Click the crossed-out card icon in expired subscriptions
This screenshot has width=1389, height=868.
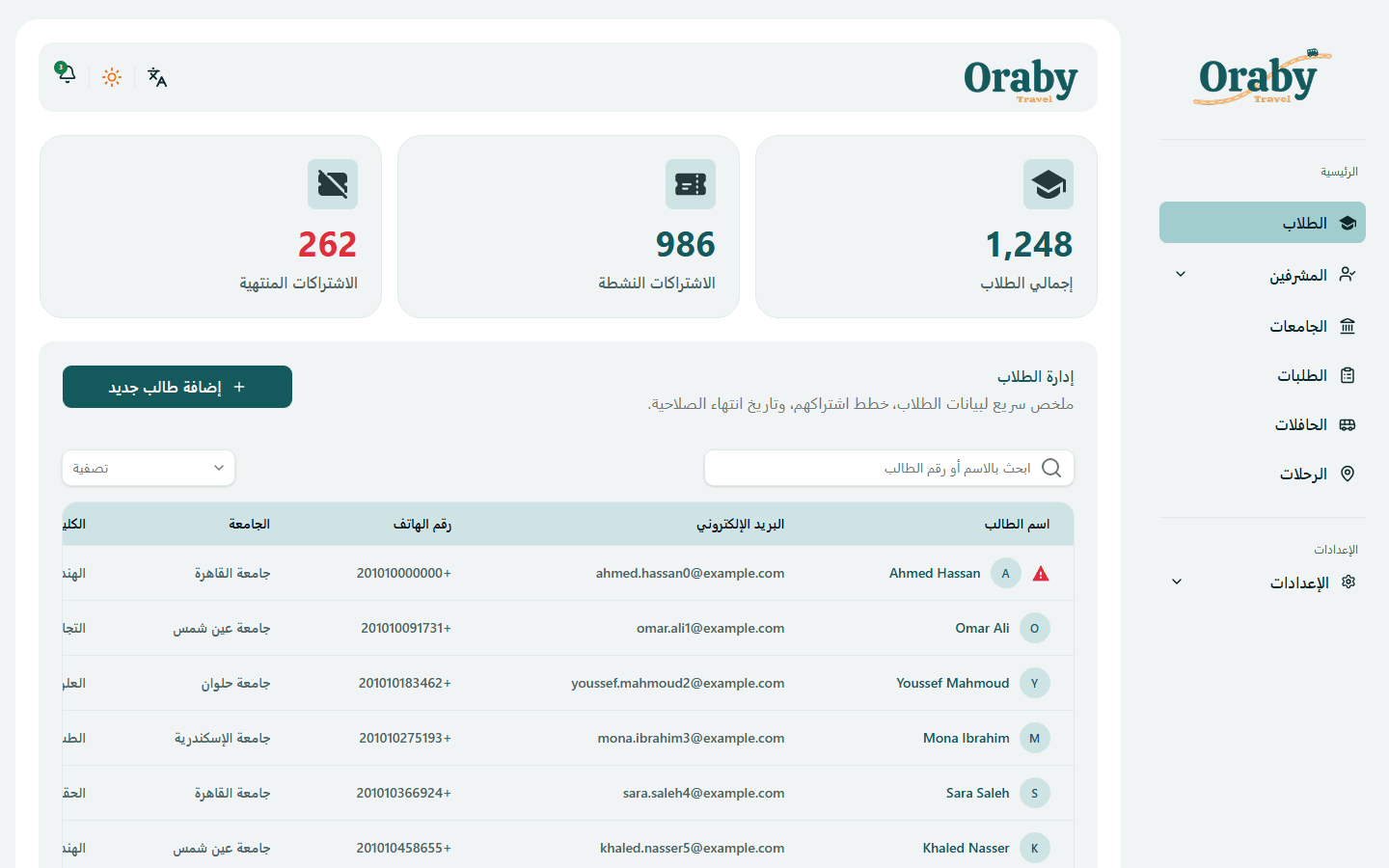click(333, 184)
